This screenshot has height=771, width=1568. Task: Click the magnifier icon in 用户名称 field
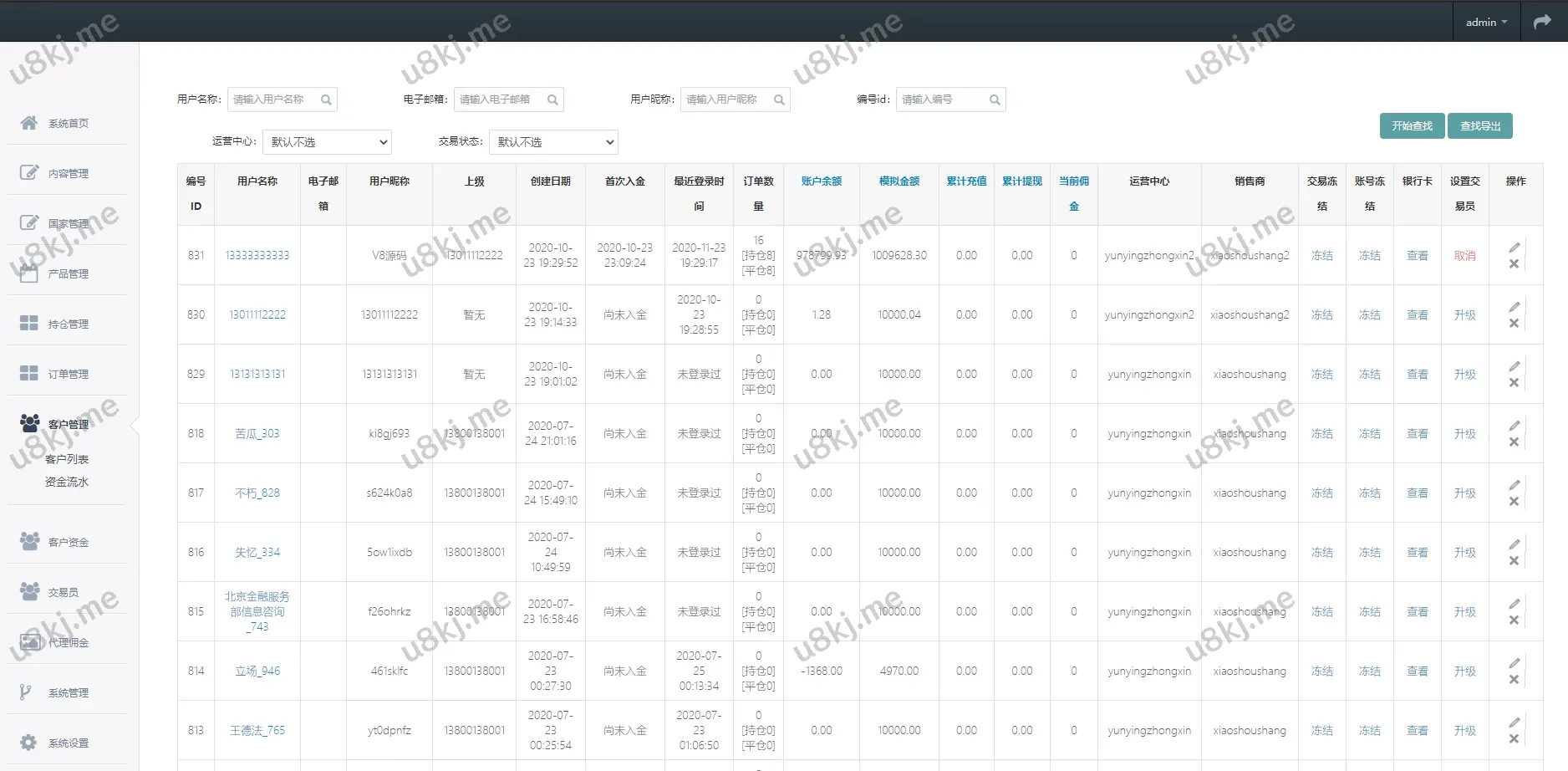[327, 100]
